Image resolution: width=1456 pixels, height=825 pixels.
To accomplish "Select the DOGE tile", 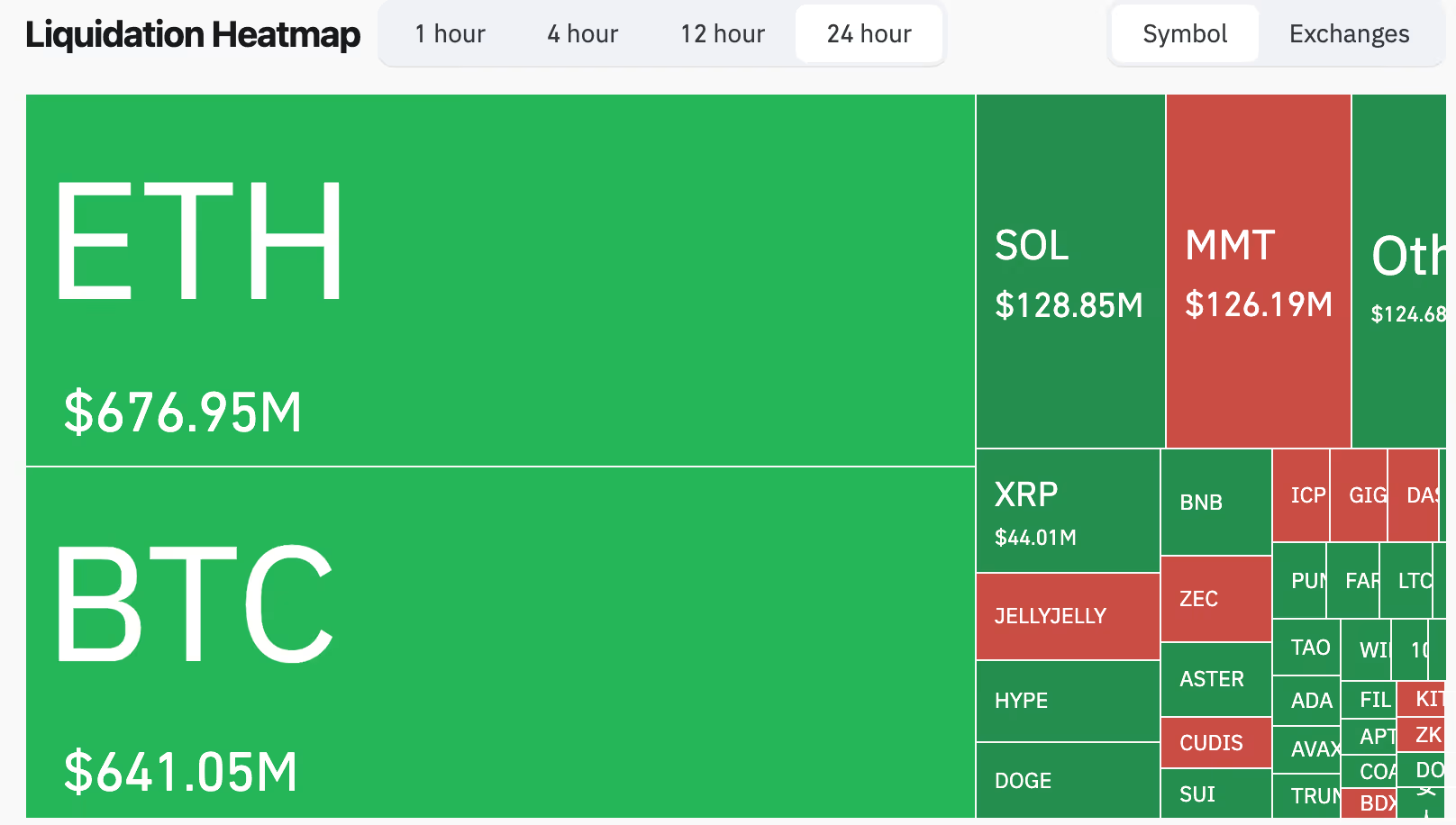I will 1068,781.
